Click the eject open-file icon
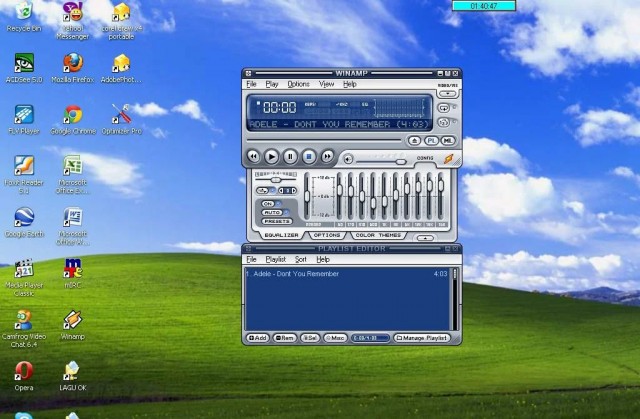The width and height of the screenshot is (640, 419). coord(414,141)
